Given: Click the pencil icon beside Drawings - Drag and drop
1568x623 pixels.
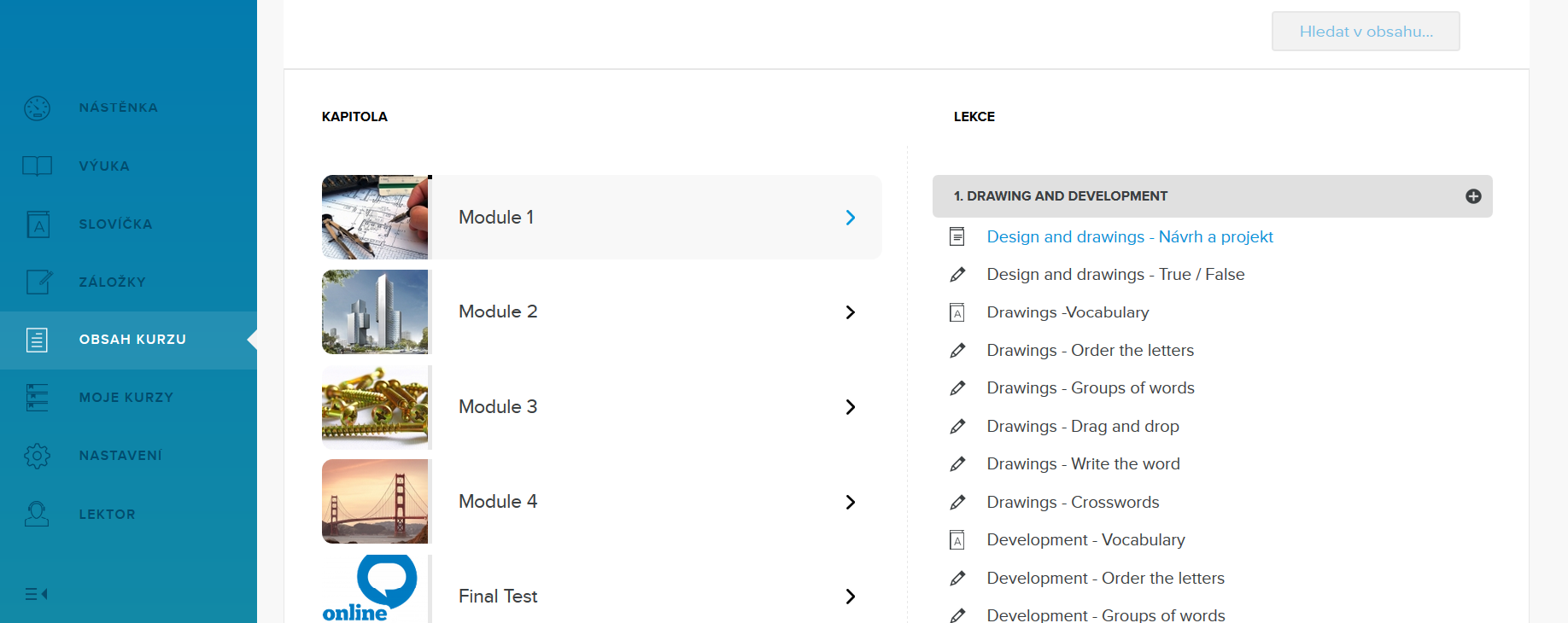Looking at the screenshot, I should tap(957, 427).
